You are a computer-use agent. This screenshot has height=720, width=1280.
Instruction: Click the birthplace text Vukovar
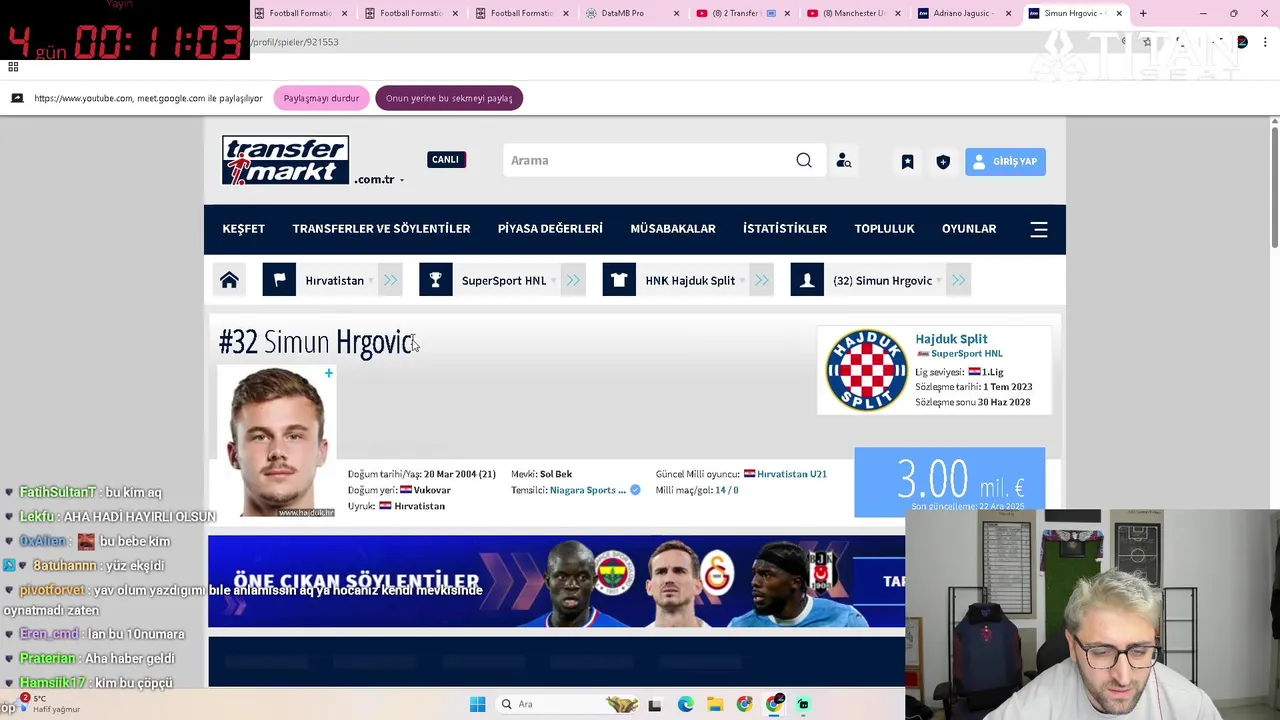tap(432, 490)
